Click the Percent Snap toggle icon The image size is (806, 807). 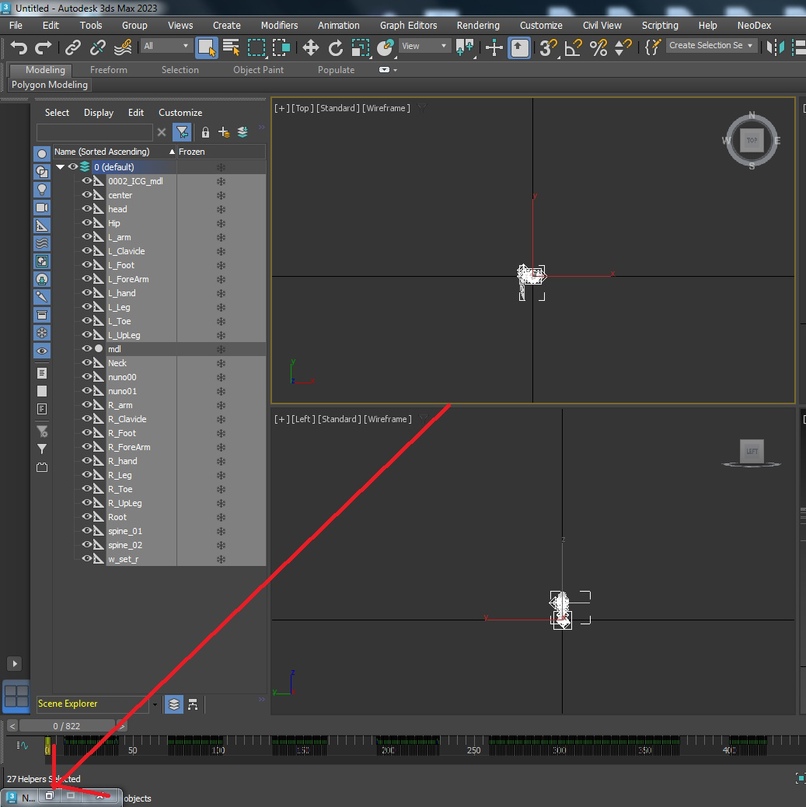598,47
